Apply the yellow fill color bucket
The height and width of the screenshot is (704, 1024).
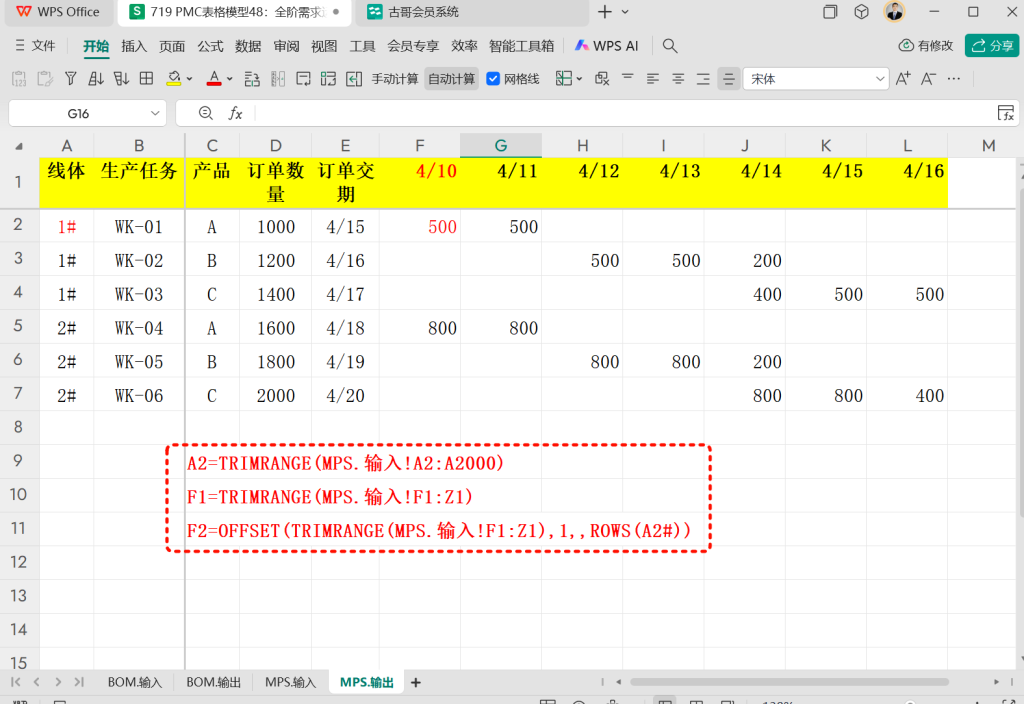tap(174, 79)
